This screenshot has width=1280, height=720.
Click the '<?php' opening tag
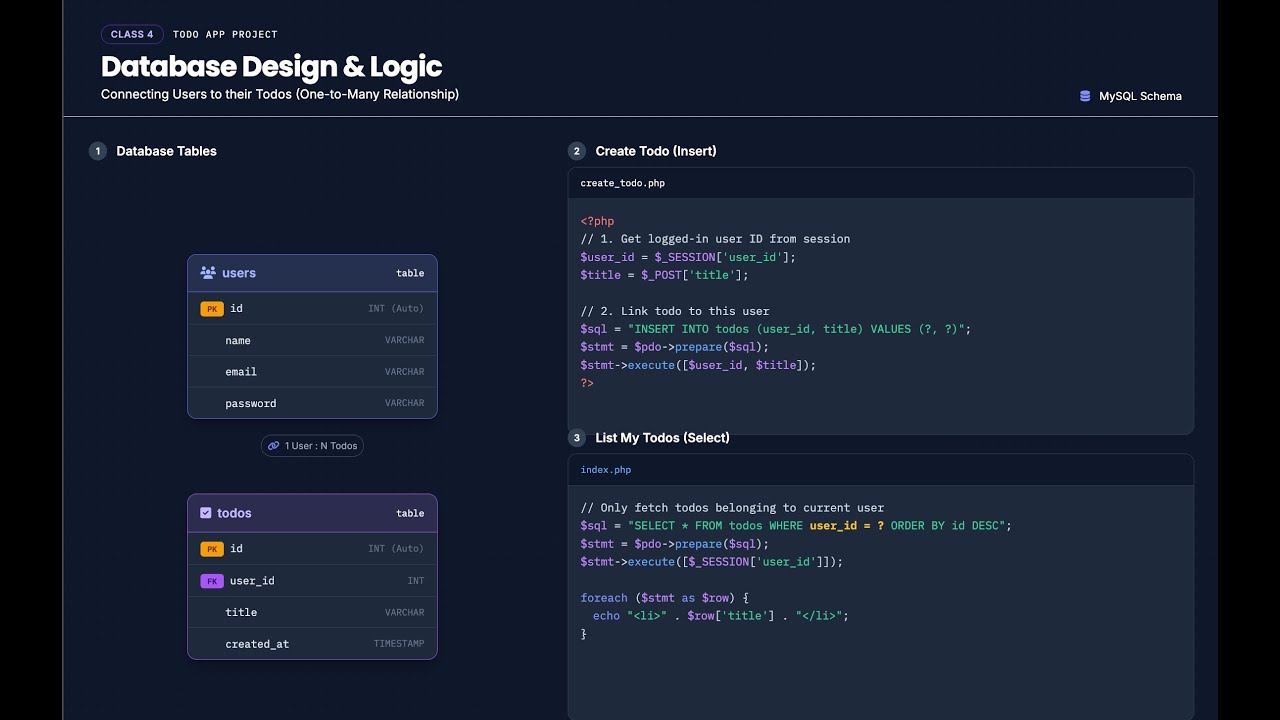597,222
